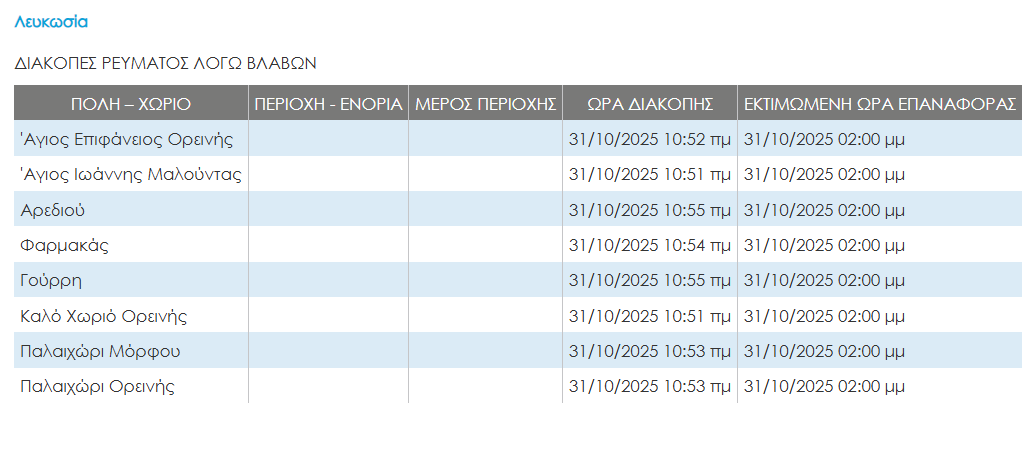The width and height of the screenshot is (1022, 455).
Task: Select the Άγιος Ιωάννης Μαλούντας row
Action: [131, 175]
